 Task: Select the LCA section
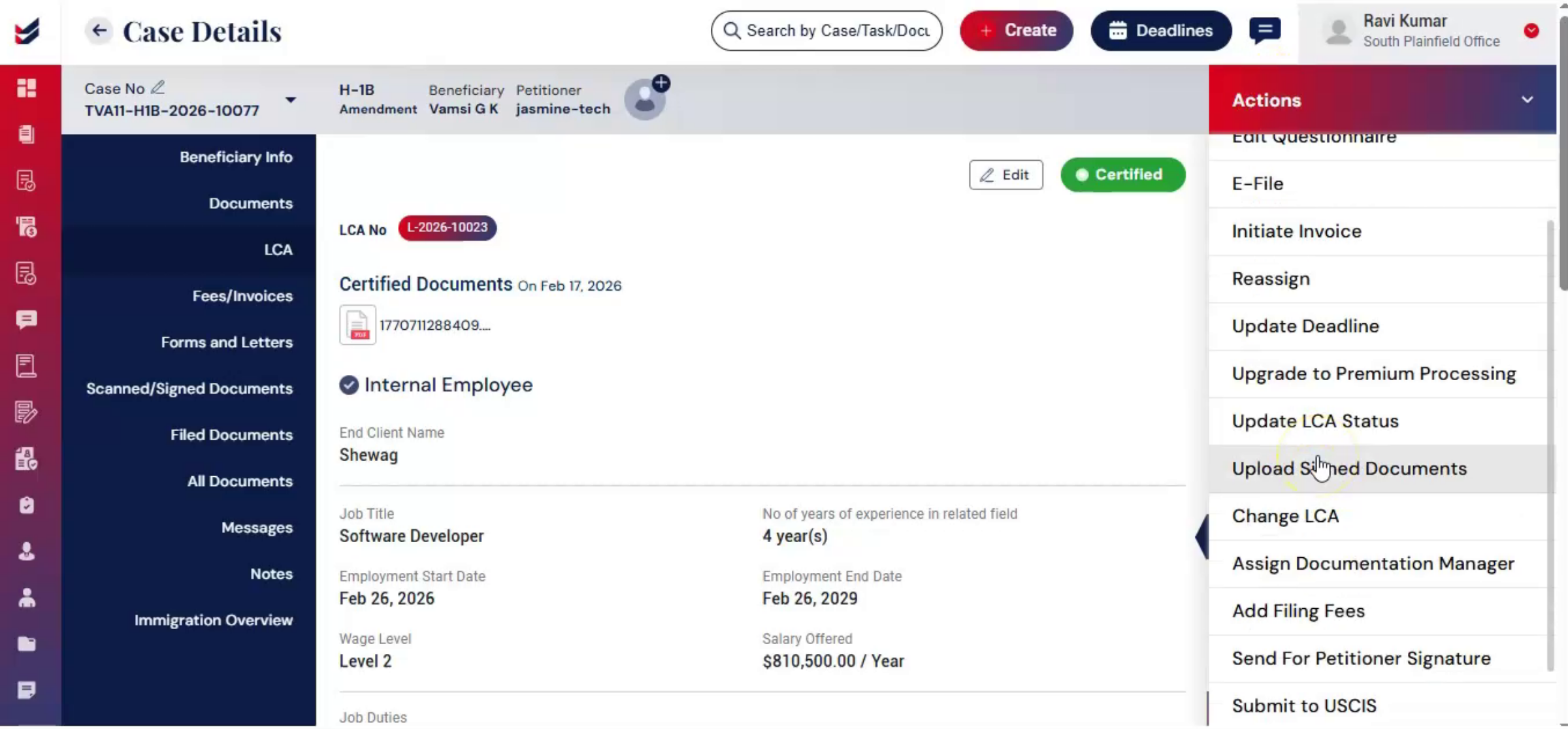point(278,250)
